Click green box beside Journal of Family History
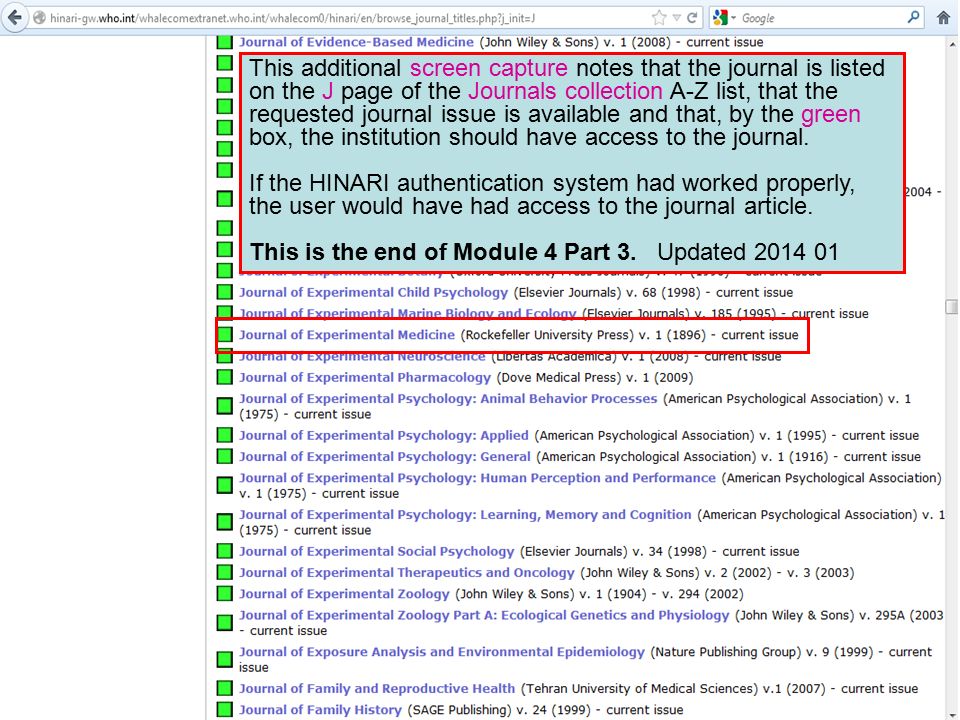This screenshot has width=960, height=720. tap(225, 710)
